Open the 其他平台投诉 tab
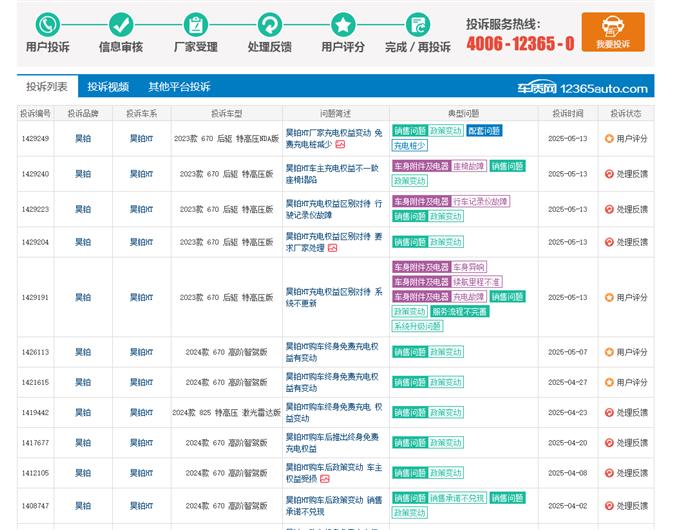This screenshot has height=530, width=700. tap(179, 86)
